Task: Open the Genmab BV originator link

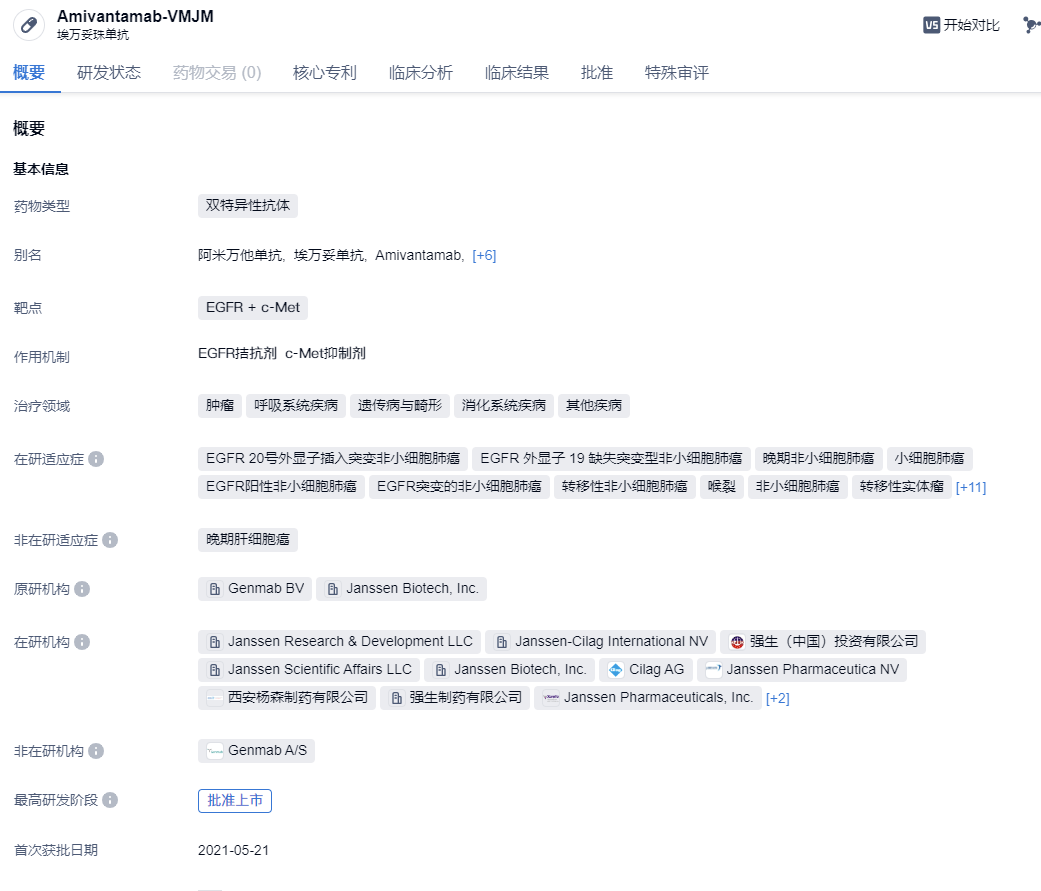Action: point(255,589)
